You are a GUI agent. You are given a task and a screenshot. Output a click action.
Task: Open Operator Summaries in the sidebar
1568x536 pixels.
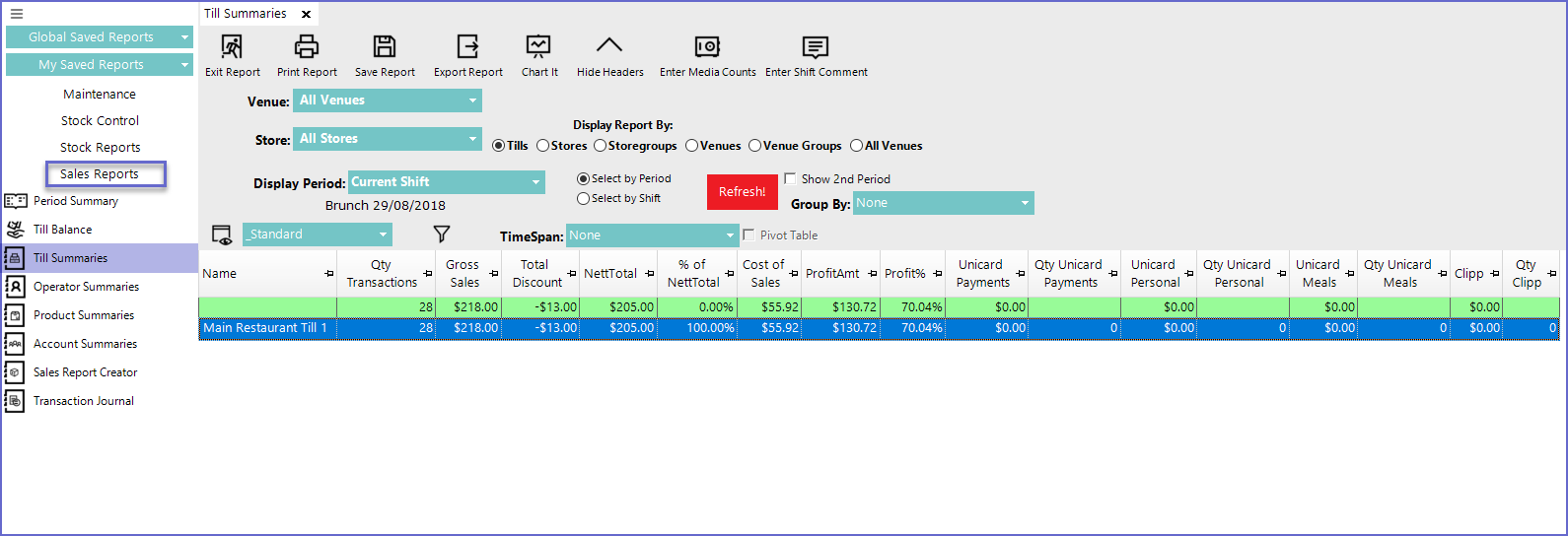pos(86,287)
